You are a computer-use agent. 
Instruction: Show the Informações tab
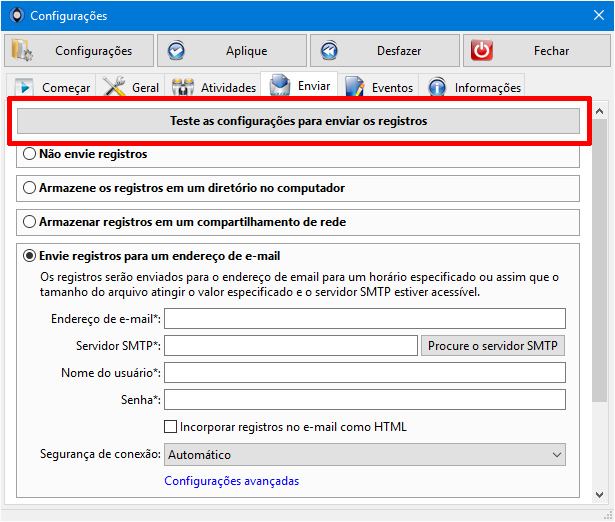coord(471,85)
